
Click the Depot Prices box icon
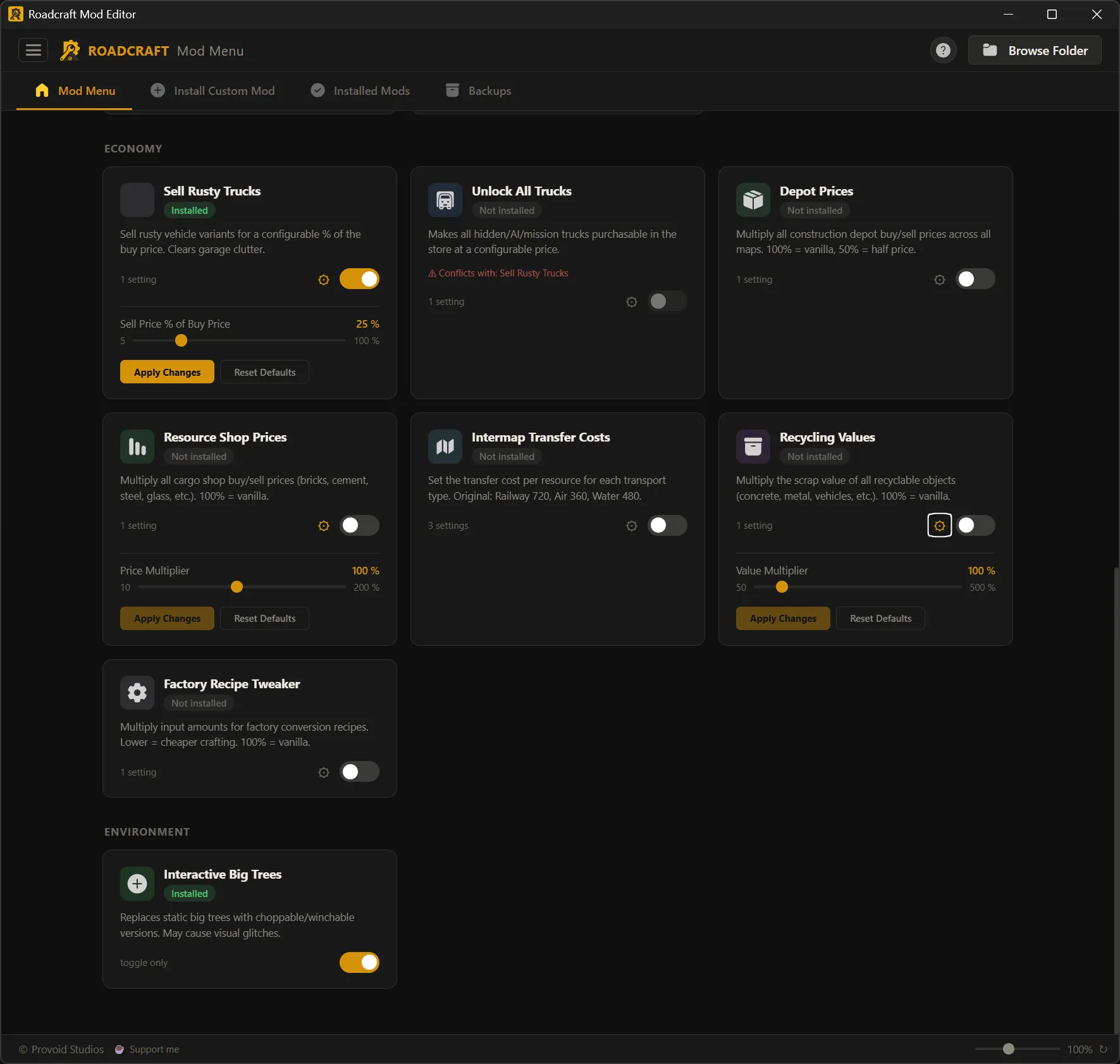tap(753, 200)
